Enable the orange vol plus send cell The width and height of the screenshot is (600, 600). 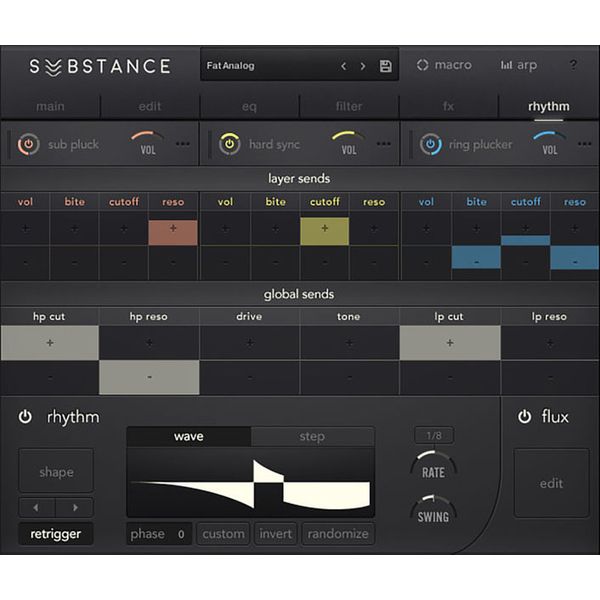tap(25, 228)
